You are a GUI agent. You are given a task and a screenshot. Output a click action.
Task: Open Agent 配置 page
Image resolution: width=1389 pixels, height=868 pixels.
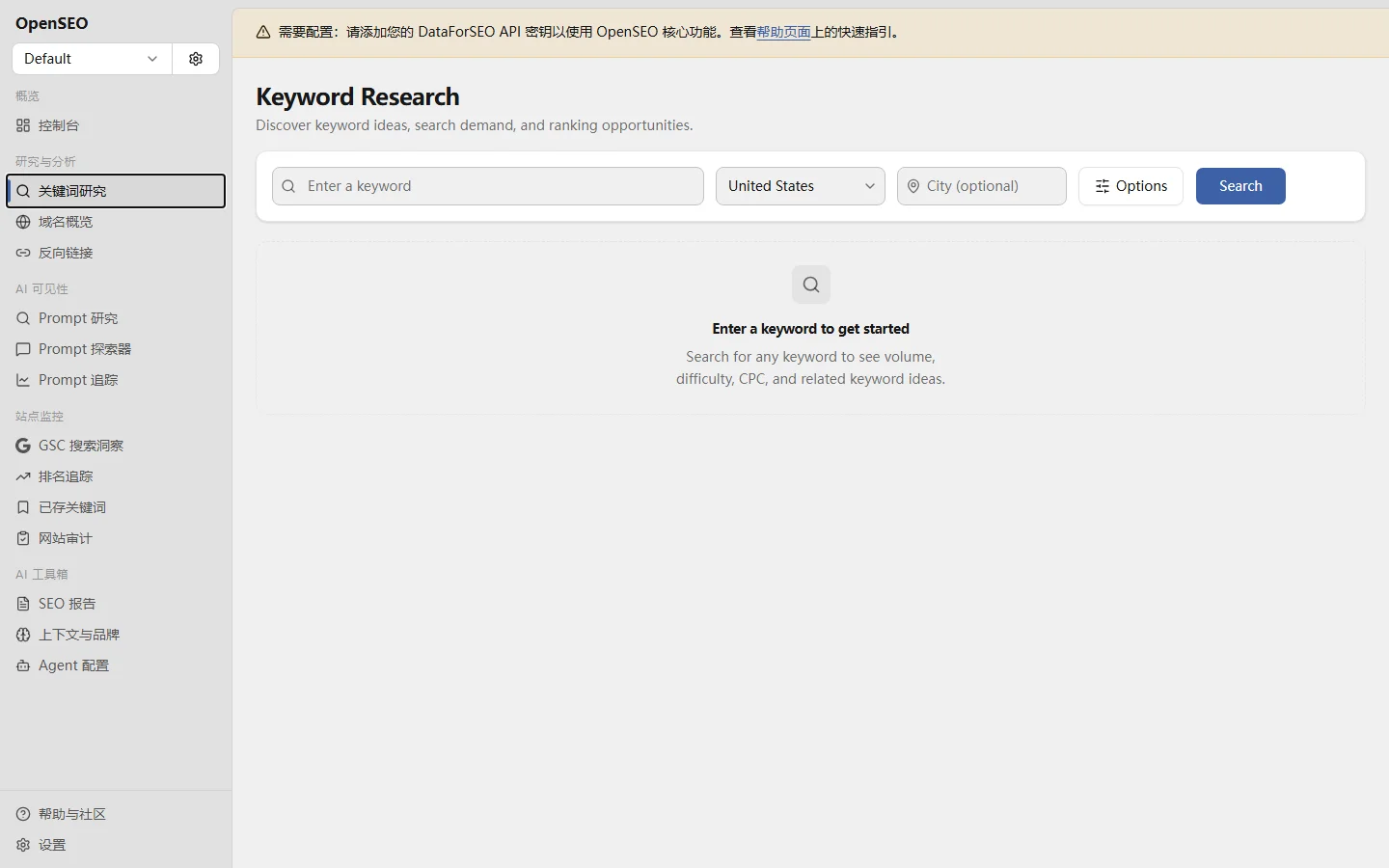point(116,665)
